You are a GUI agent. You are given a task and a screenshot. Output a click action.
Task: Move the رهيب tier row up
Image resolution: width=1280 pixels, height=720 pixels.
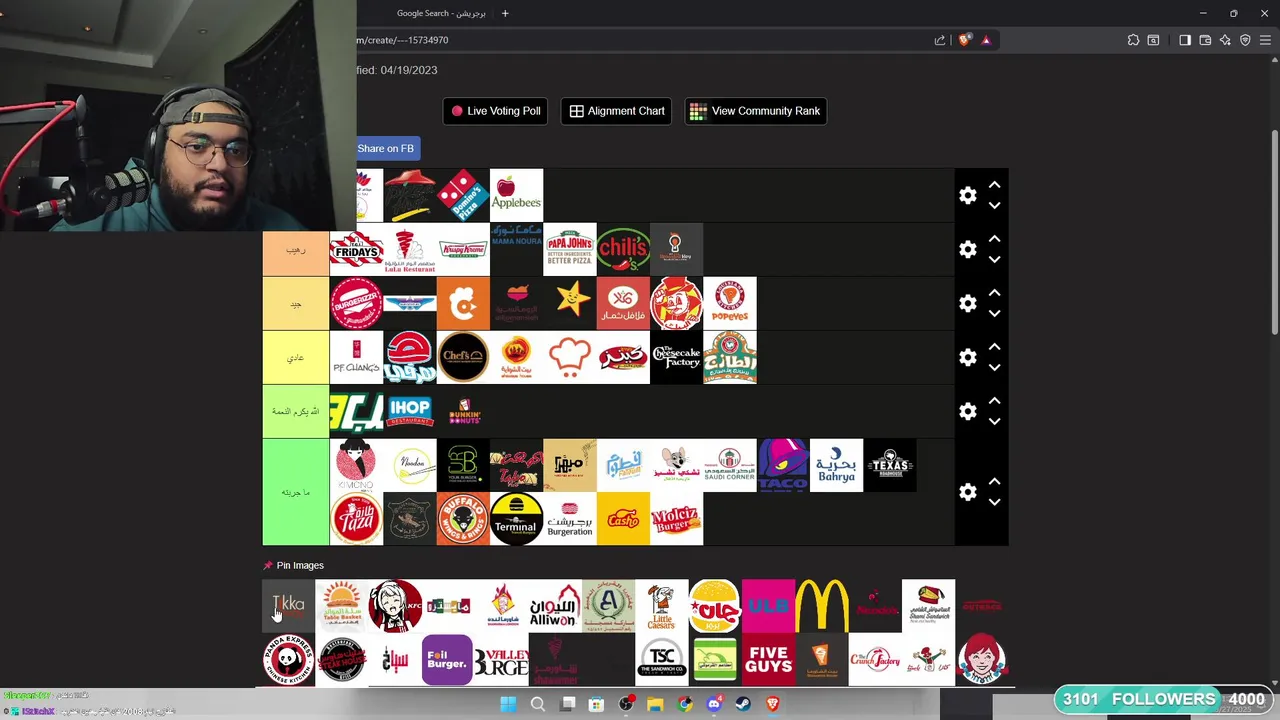point(994,239)
